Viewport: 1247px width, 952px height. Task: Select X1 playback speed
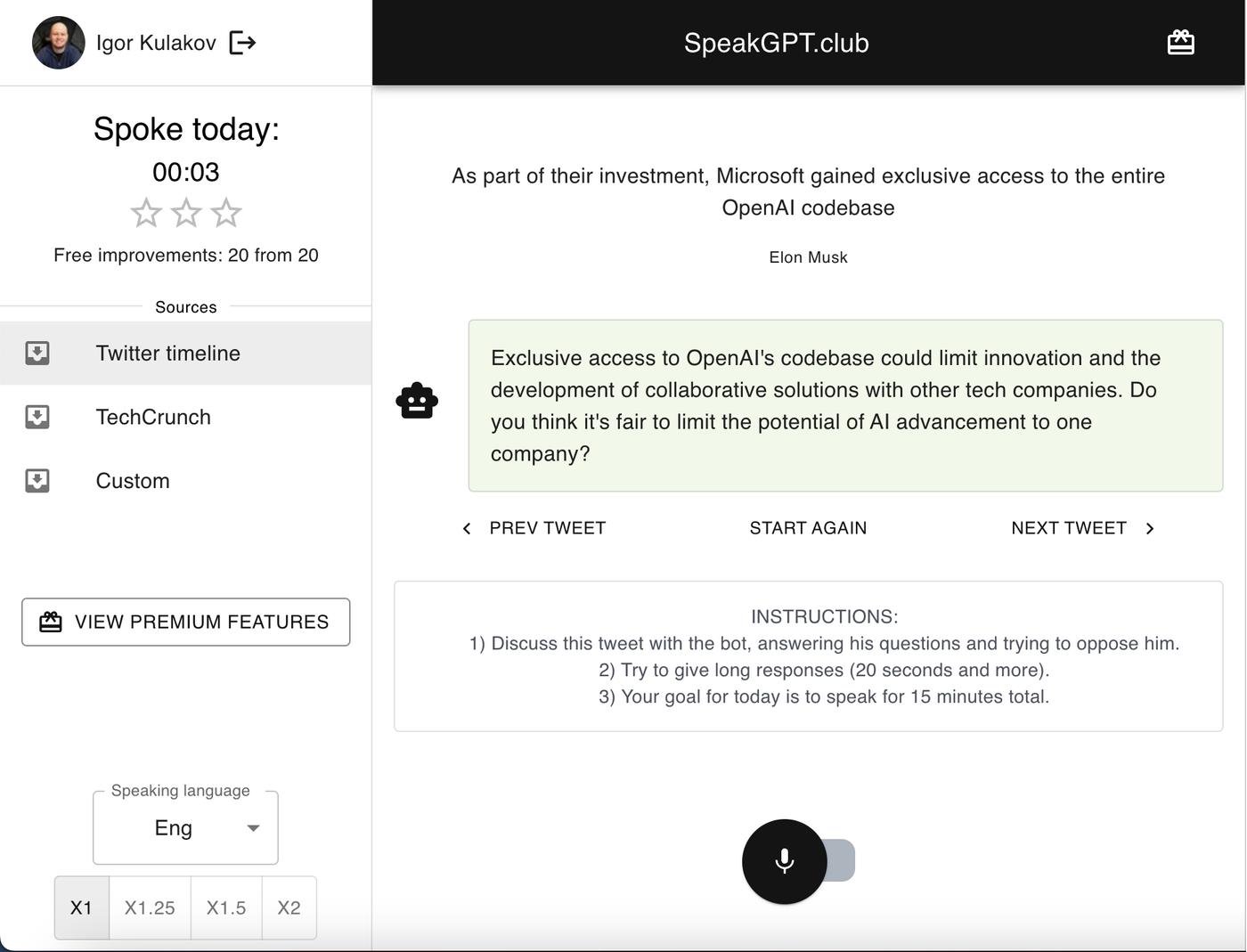[x=81, y=908]
